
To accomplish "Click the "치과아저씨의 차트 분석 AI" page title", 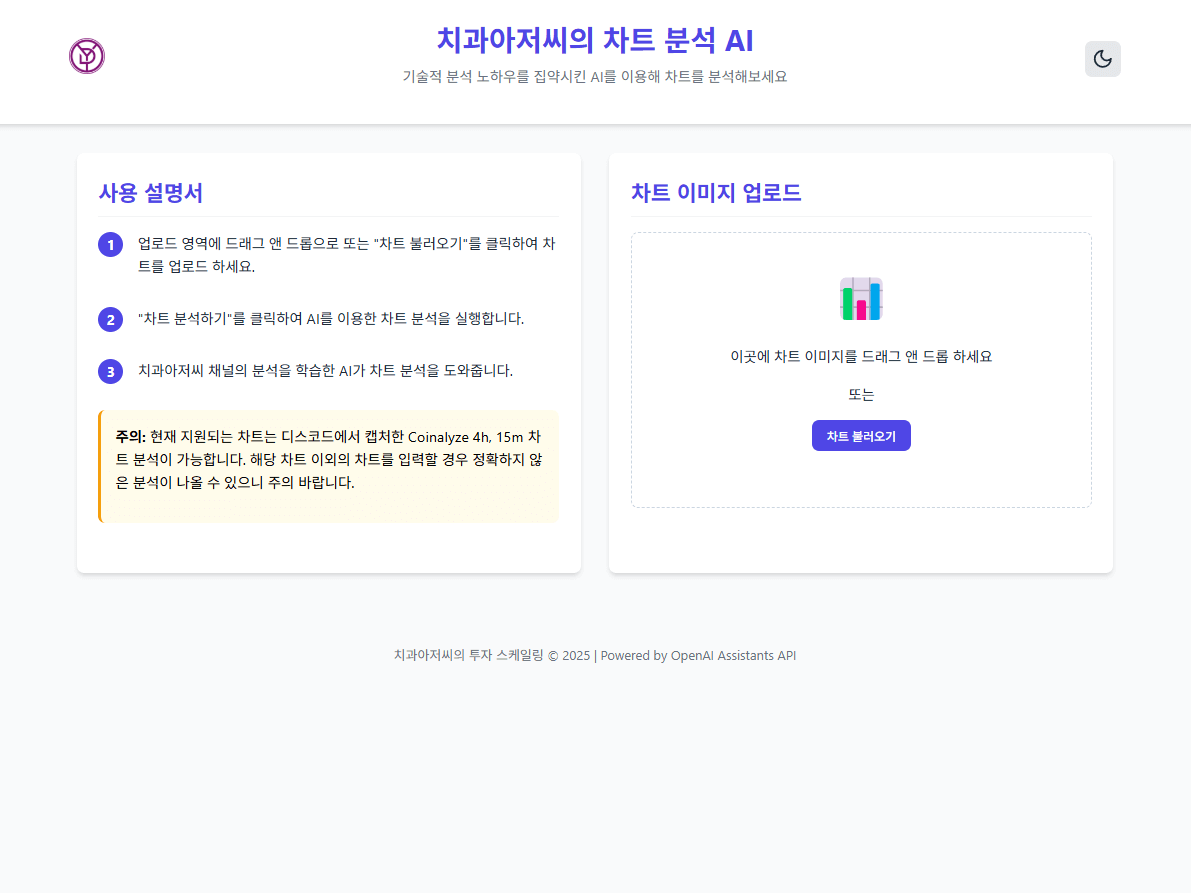I will tap(594, 40).
